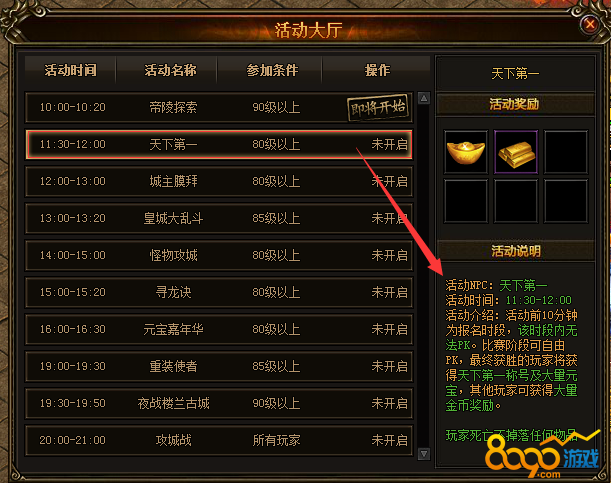This screenshot has height=483, width=611.
Task: Select the 天下第一 activity row
Action: tap(219, 145)
